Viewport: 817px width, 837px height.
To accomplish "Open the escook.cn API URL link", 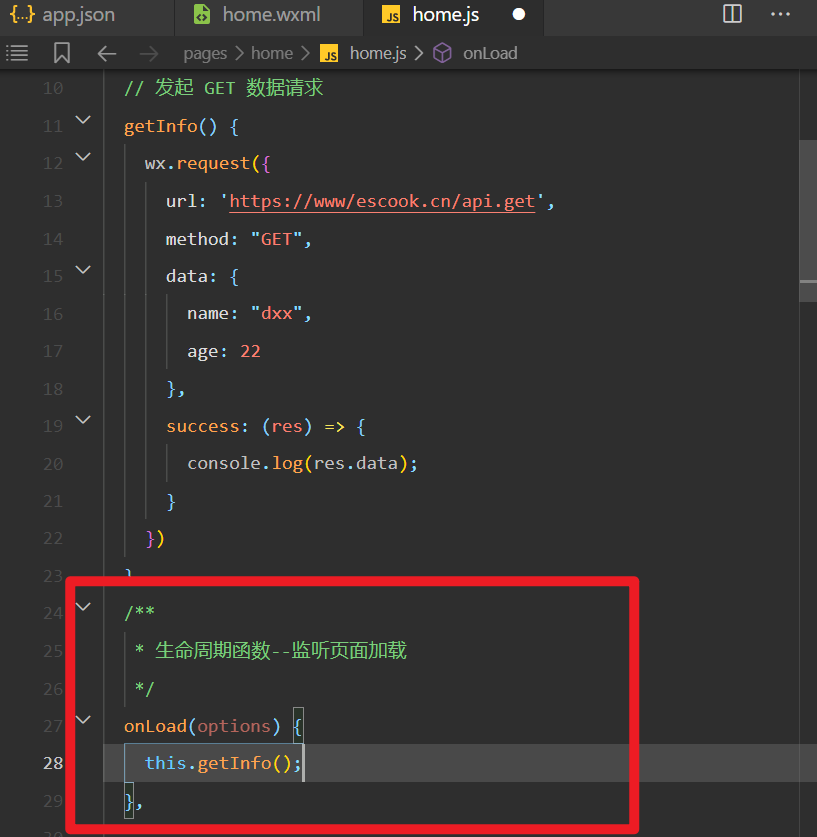I will pos(382,202).
